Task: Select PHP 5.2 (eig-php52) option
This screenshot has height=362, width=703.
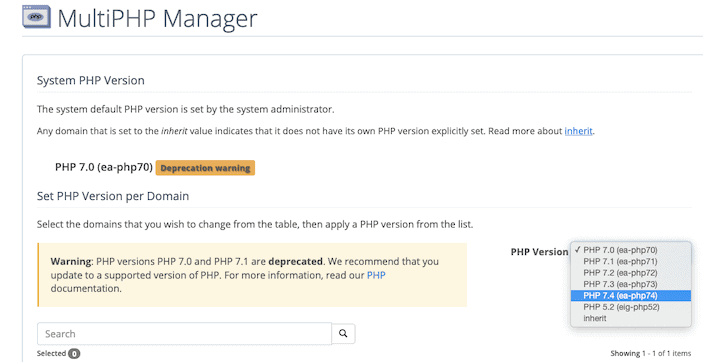Action: coord(631,307)
